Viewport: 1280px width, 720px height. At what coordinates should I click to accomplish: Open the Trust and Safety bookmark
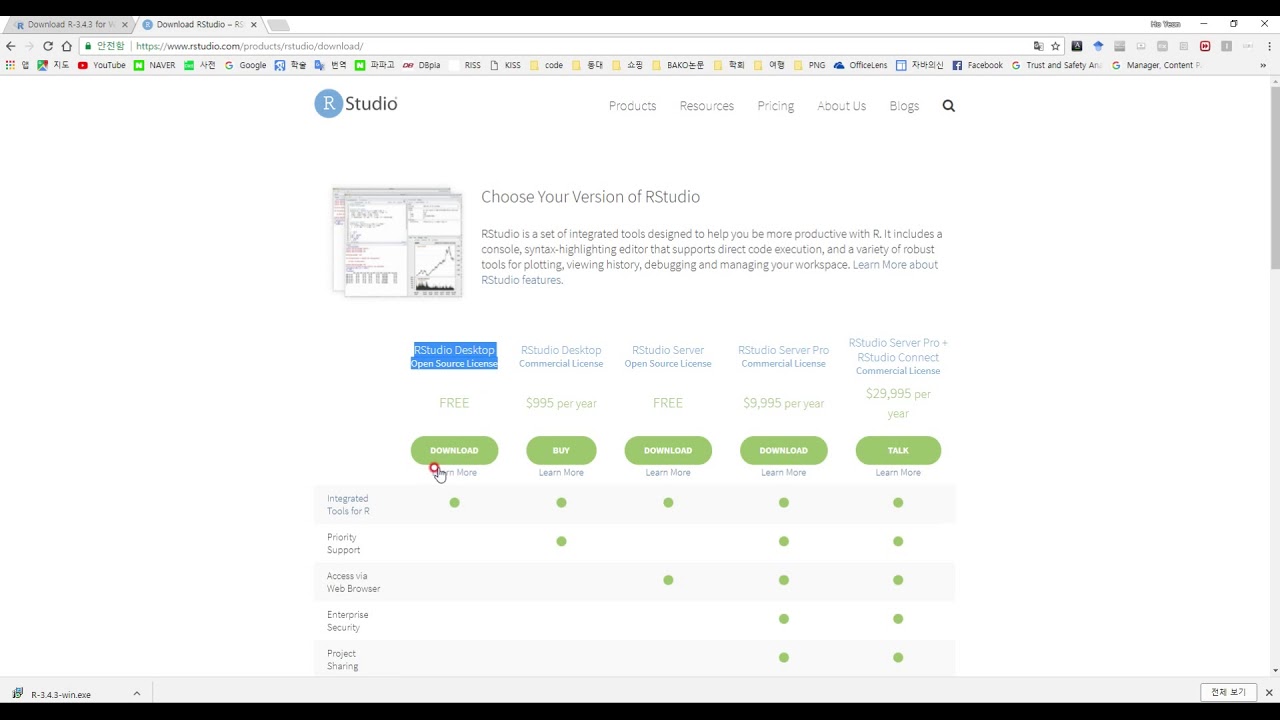(x=1056, y=65)
